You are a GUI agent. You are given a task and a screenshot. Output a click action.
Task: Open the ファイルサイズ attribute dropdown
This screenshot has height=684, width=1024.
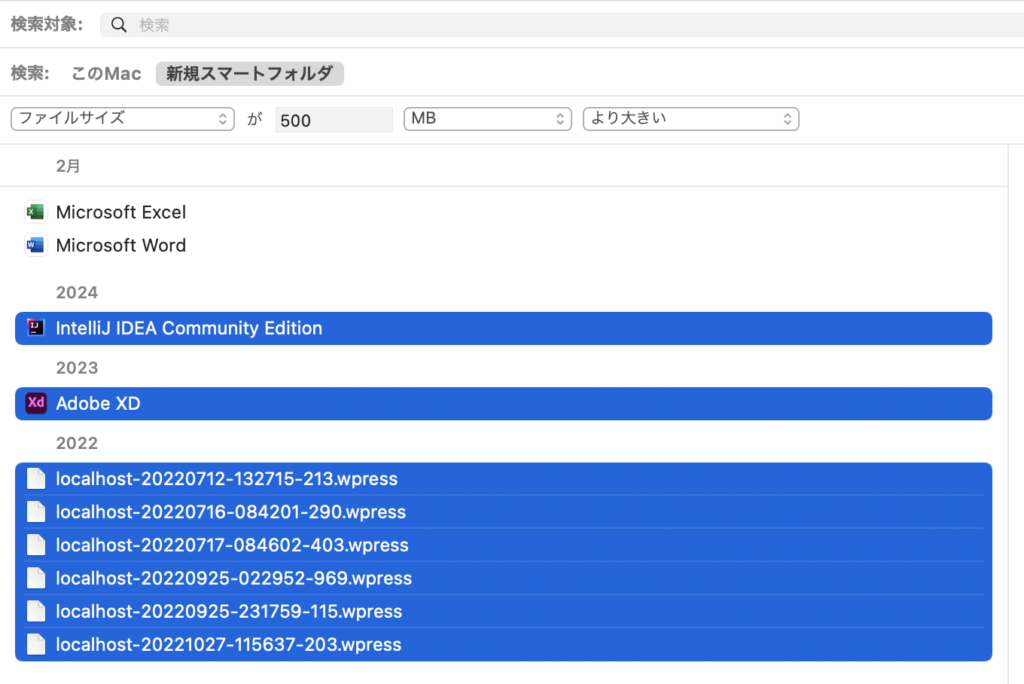(123, 119)
